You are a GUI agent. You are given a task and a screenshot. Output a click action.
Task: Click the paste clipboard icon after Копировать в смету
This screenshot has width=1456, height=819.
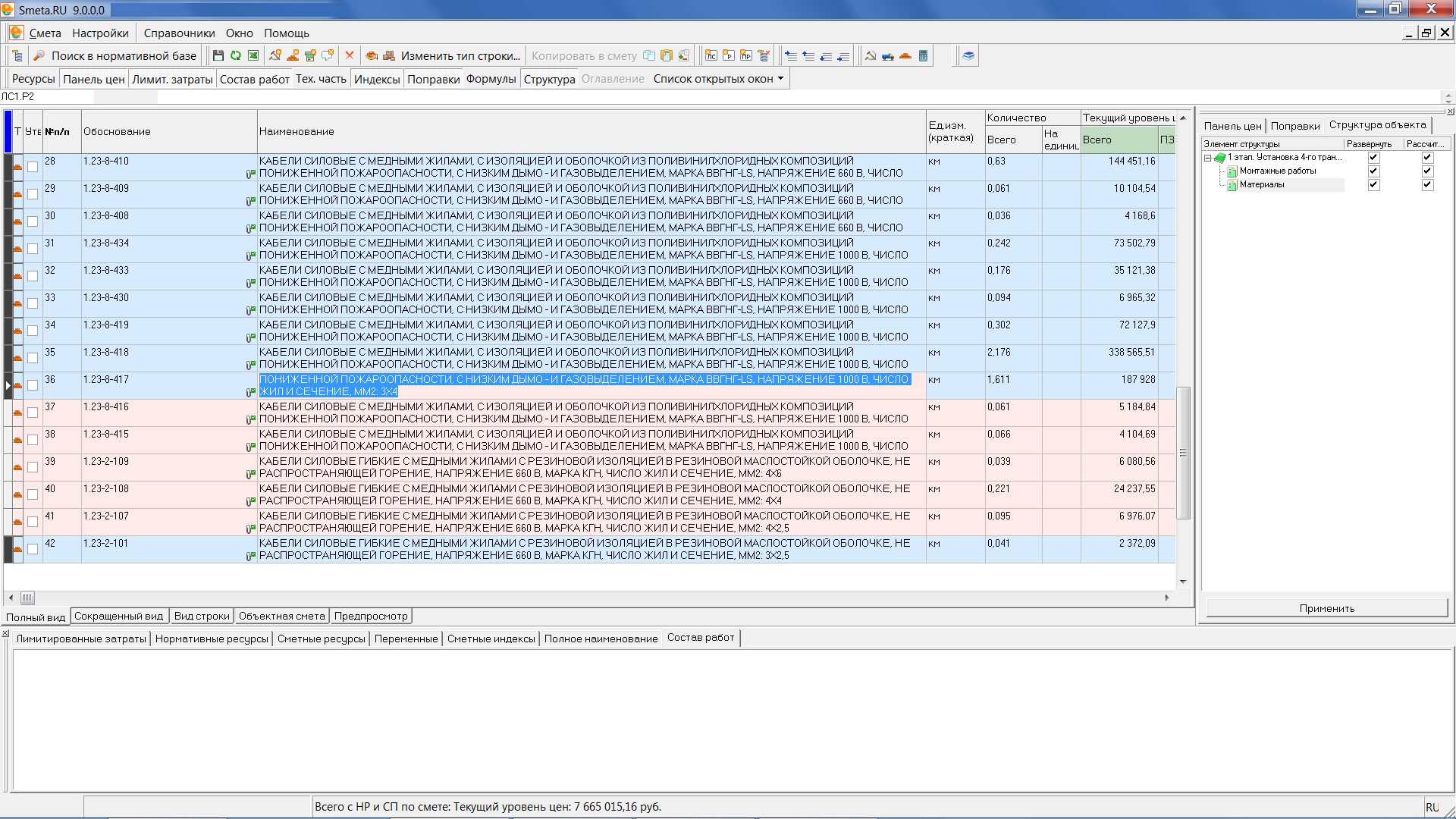pyautogui.click(x=667, y=55)
